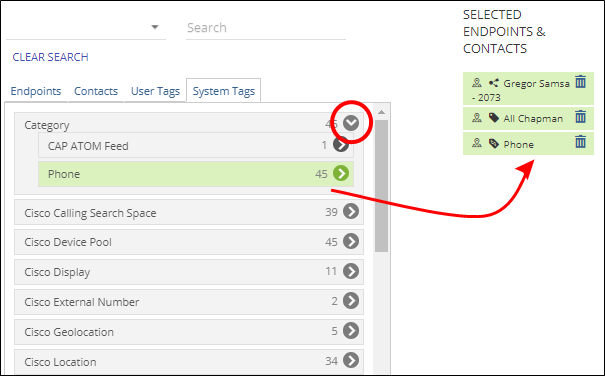
Task: Select the System Tags tab
Action: [x=224, y=91]
